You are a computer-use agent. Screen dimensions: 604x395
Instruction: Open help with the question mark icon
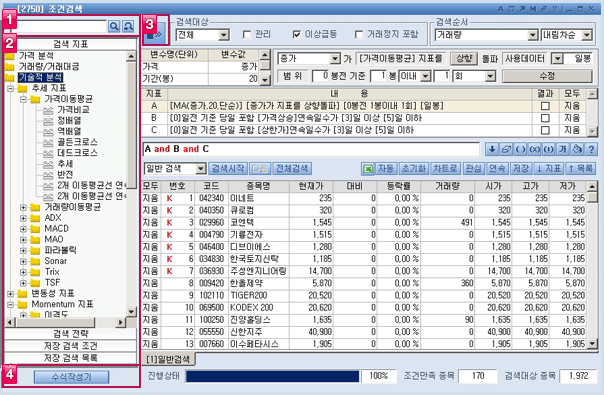pos(591,149)
